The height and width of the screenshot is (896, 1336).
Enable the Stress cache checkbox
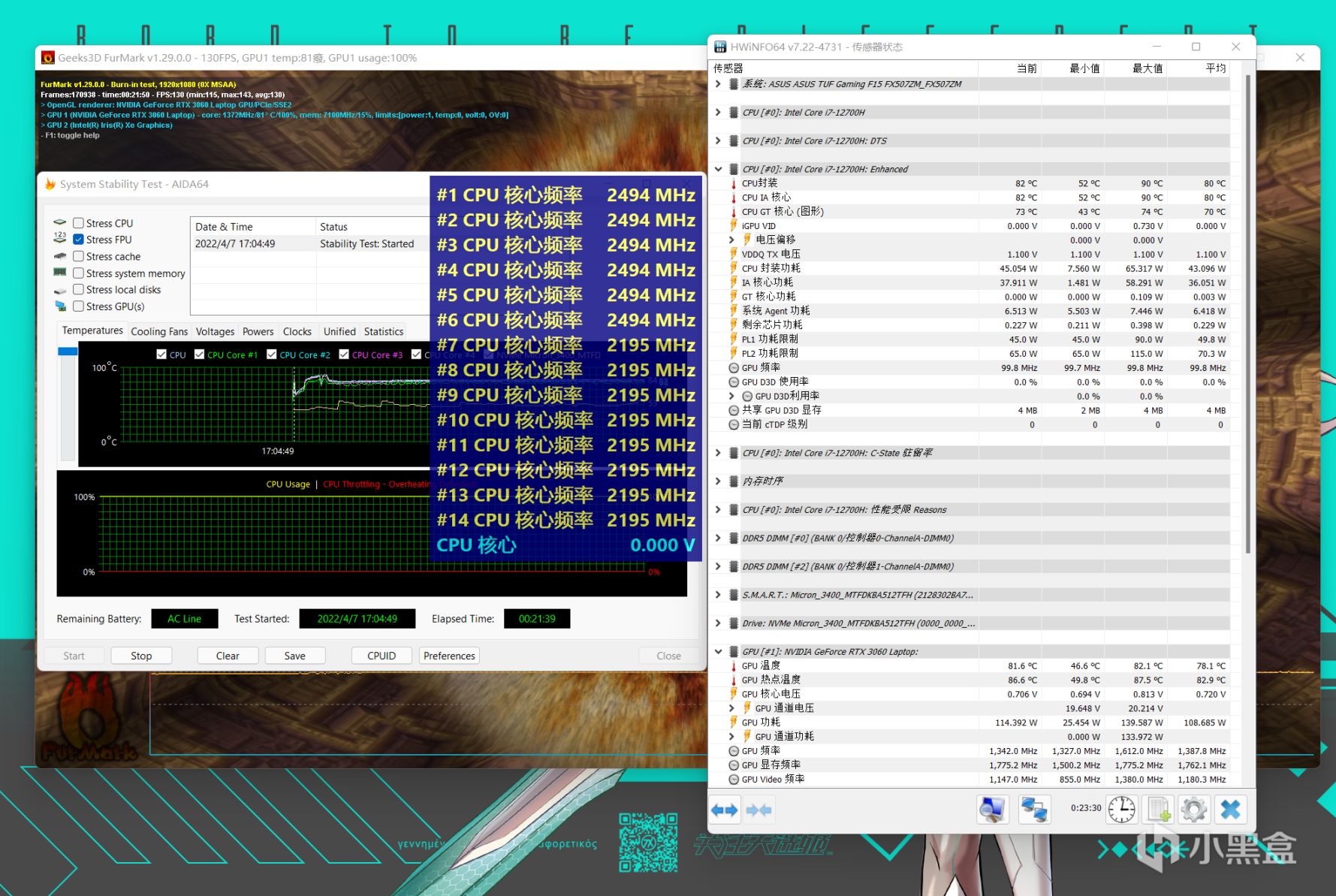click(x=78, y=256)
